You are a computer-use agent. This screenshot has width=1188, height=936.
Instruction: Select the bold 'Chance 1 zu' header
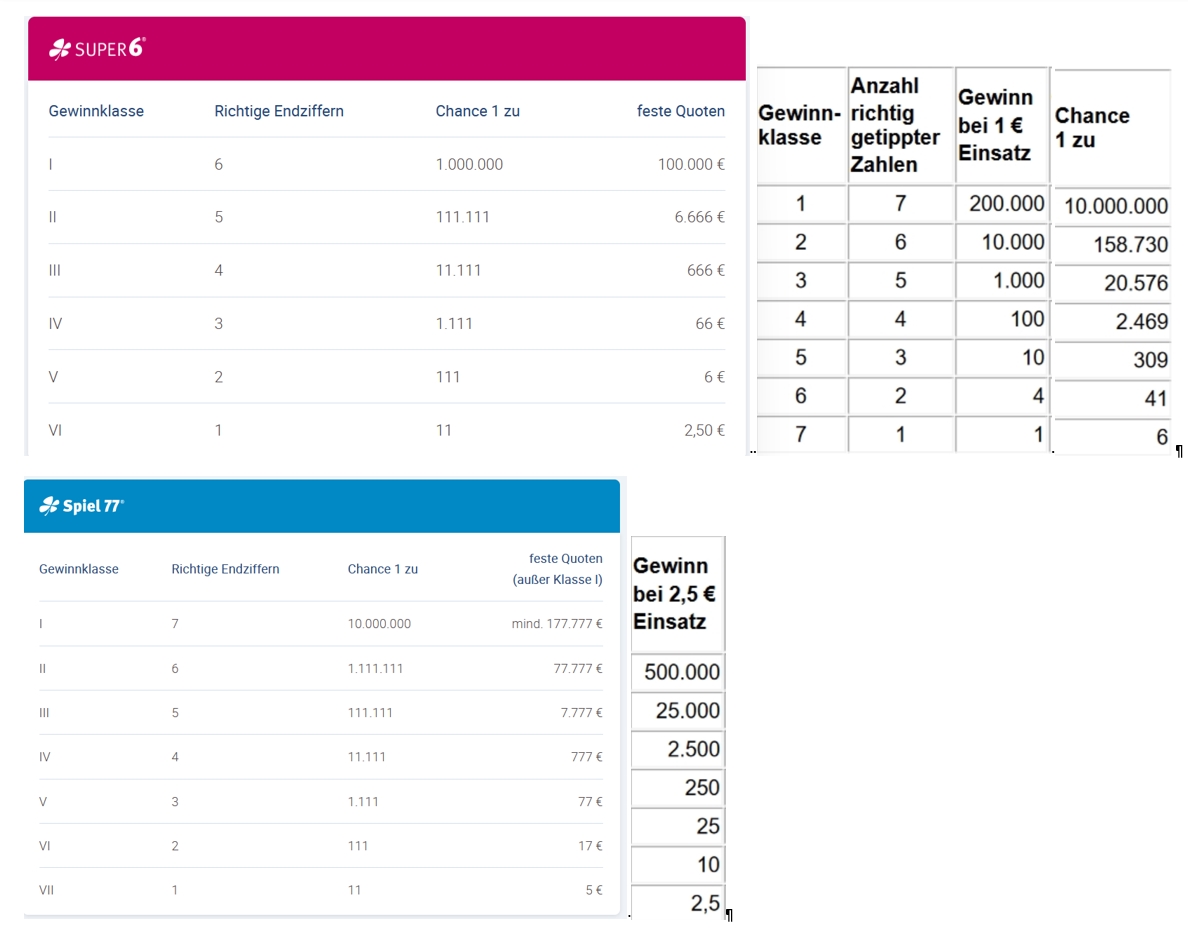point(1092,127)
